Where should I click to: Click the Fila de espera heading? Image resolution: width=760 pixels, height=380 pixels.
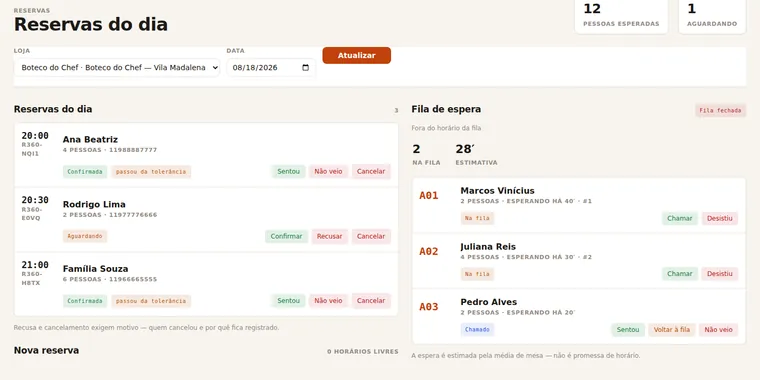(446, 110)
